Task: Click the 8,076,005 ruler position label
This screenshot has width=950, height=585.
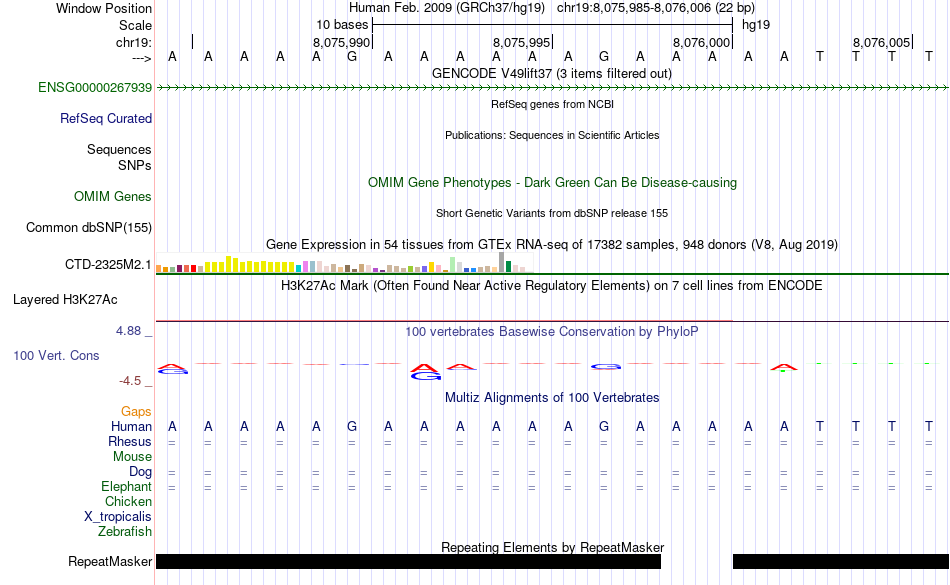Action: pos(882,42)
